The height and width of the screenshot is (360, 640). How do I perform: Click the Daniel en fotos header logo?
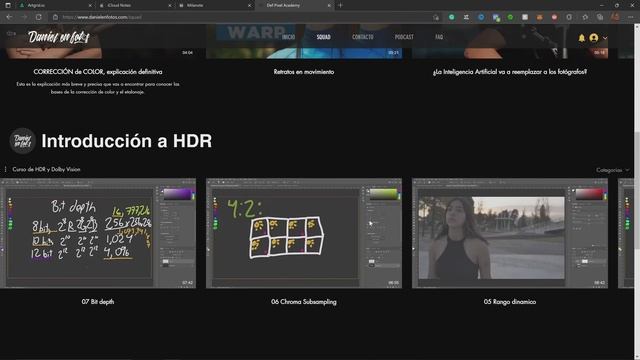click(x=58, y=37)
